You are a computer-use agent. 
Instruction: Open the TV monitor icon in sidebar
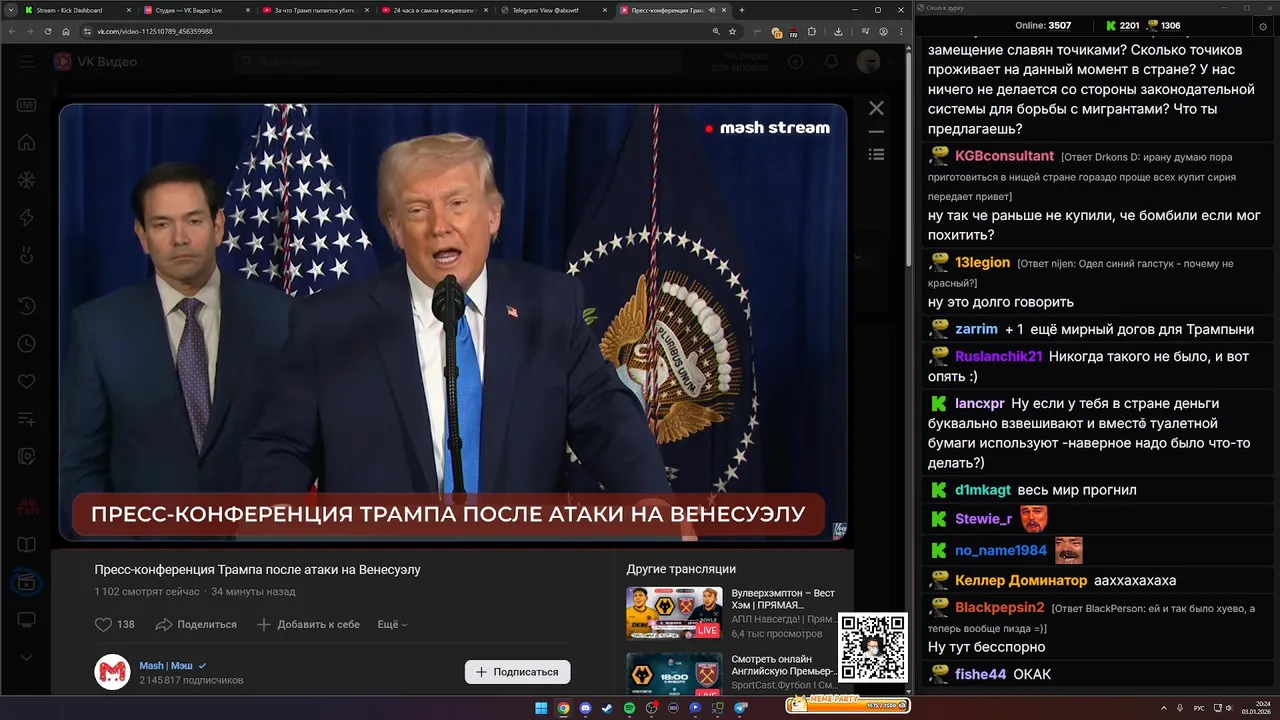click(x=27, y=620)
